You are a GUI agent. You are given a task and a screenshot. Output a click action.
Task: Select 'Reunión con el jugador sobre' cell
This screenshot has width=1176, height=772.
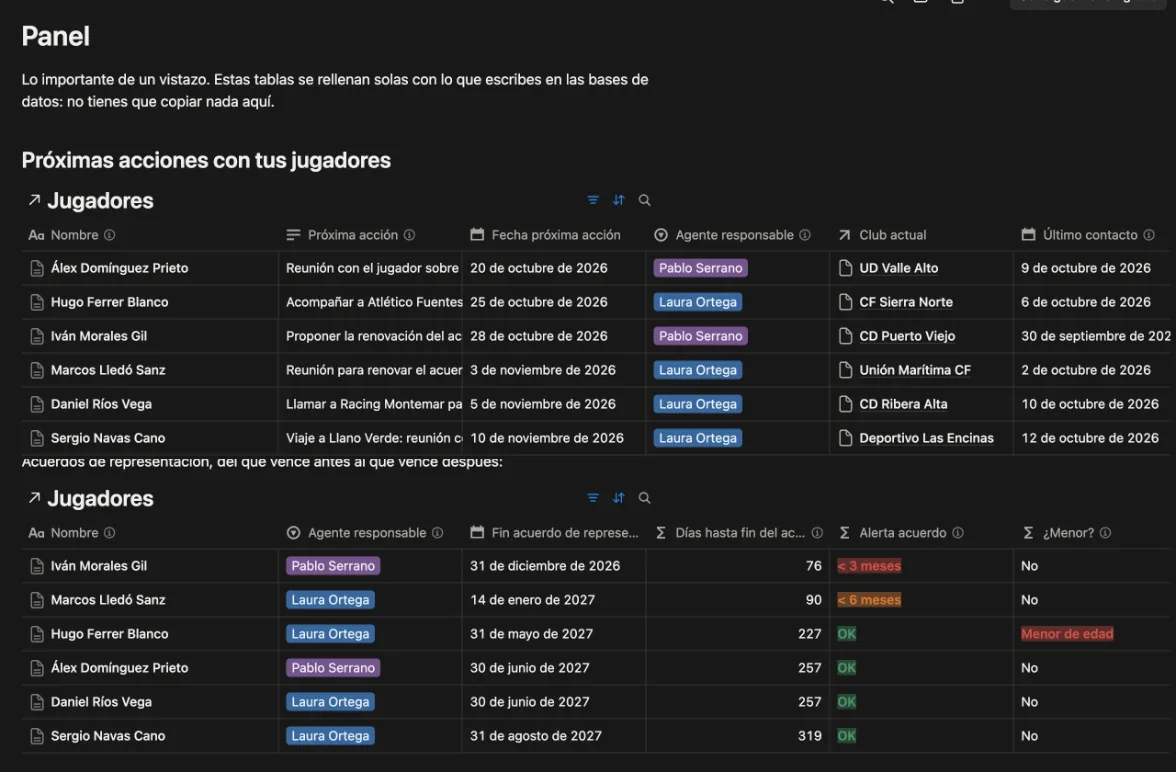pyautogui.click(x=370, y=268)
